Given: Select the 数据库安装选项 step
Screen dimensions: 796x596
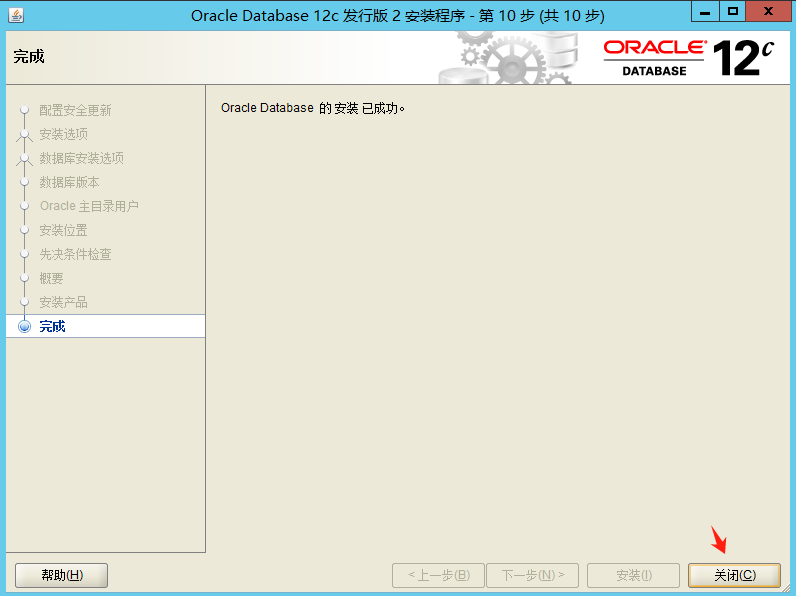Looking at the screenshot, I should (81, 158).
